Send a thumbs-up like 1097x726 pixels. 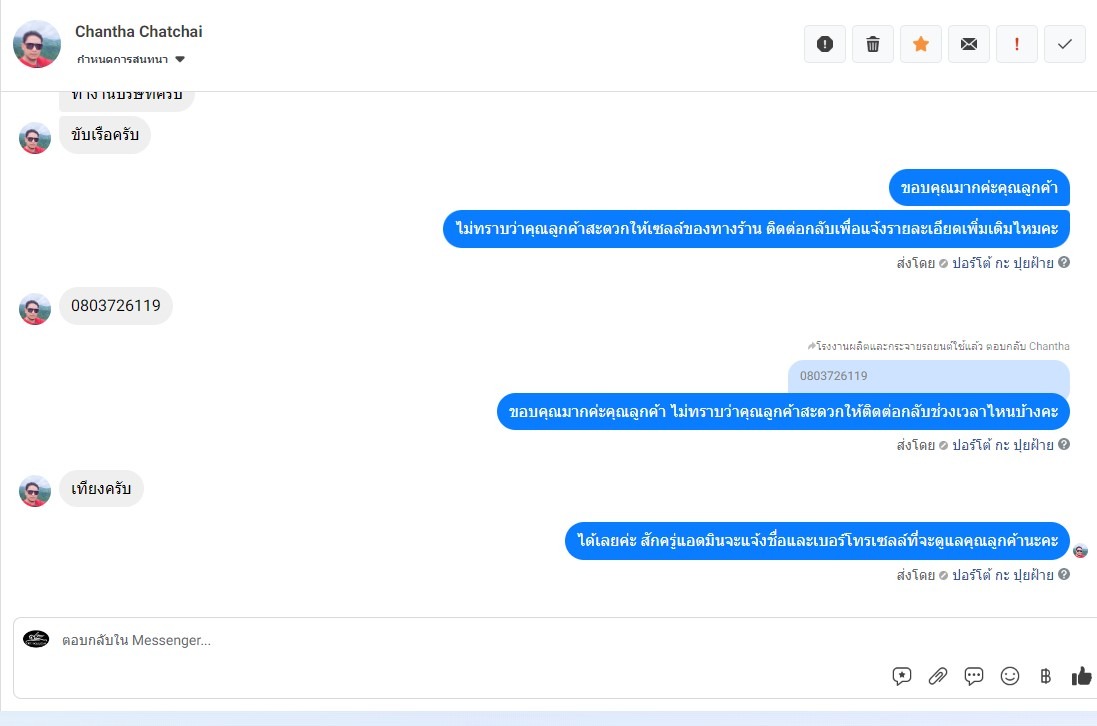tap(1081, 676)
